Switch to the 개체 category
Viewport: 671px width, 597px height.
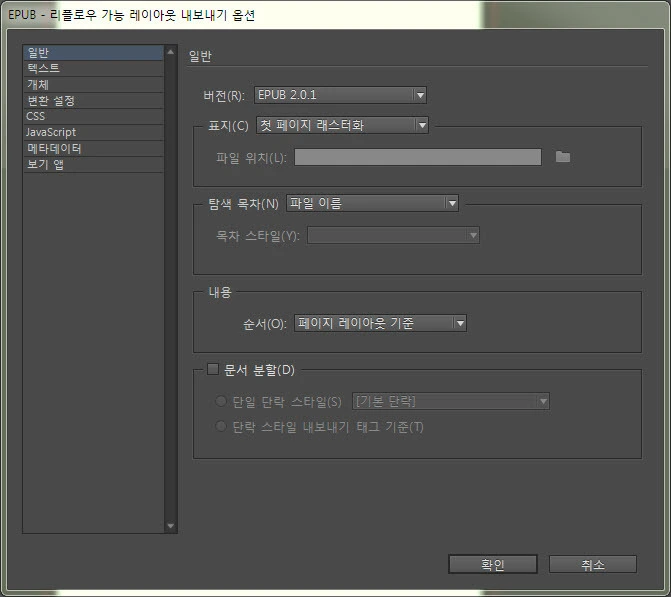pos(93,84)
